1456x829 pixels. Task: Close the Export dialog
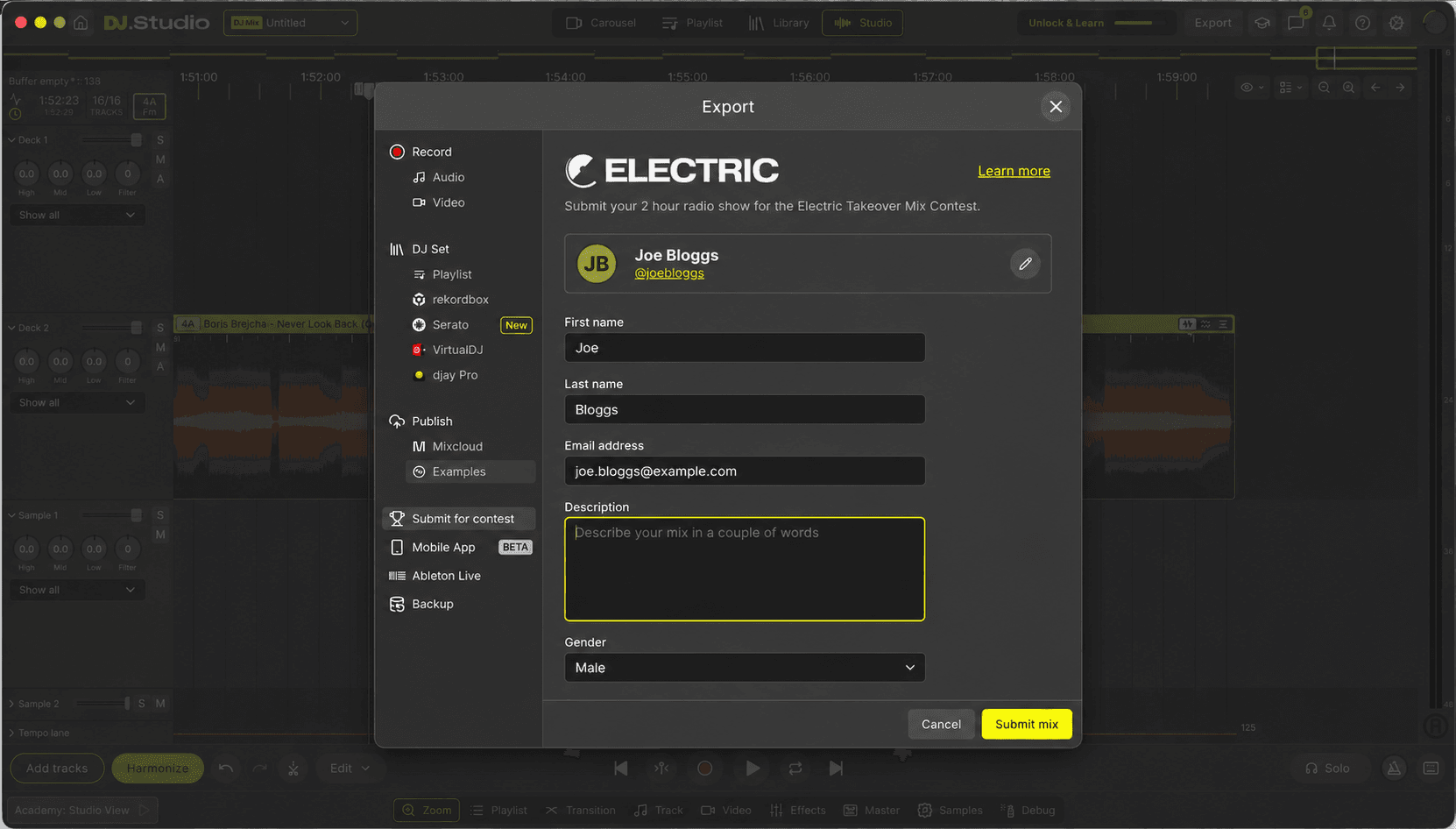pos(1056,106)
